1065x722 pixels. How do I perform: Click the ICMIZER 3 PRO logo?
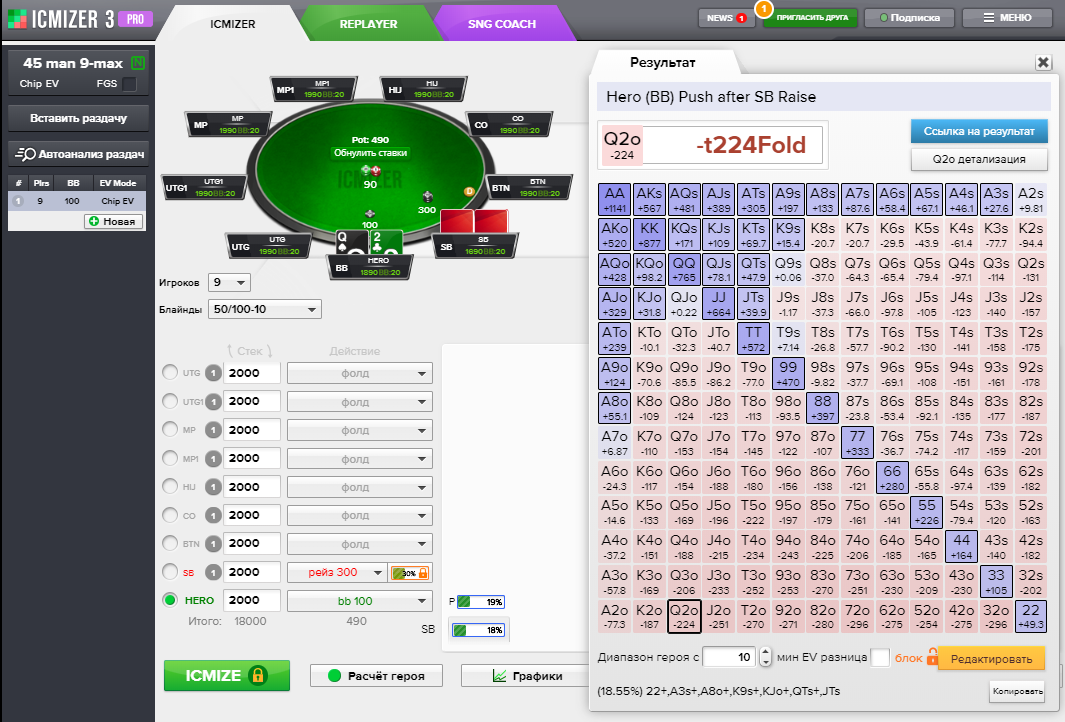tap(80, 19)
